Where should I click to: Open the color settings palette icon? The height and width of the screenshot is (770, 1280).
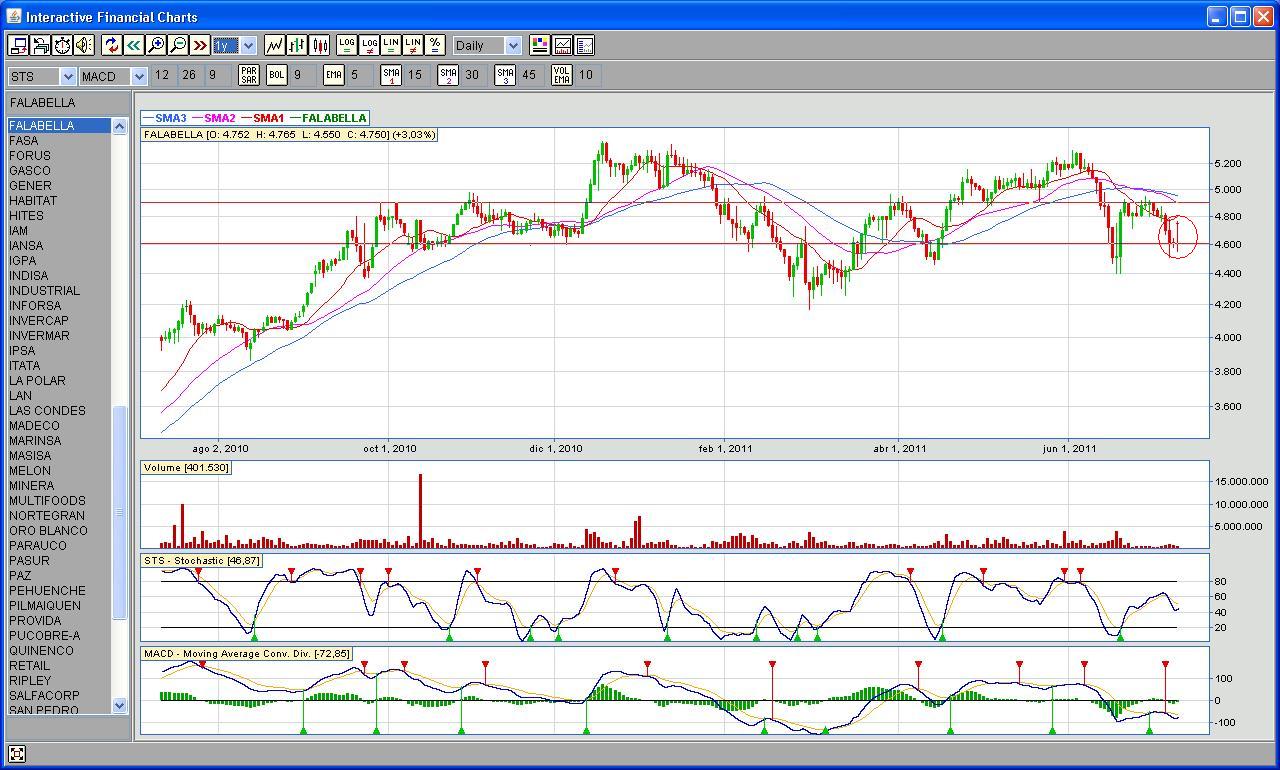click(540, 45)
